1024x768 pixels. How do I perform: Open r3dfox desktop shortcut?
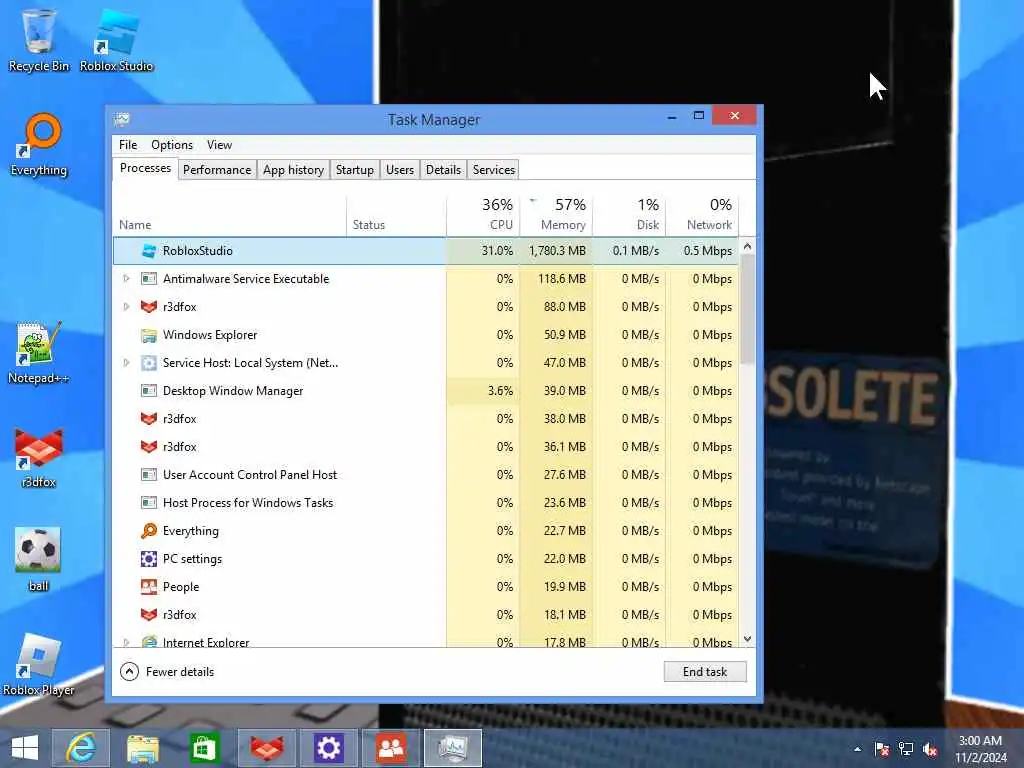(39, 457)
